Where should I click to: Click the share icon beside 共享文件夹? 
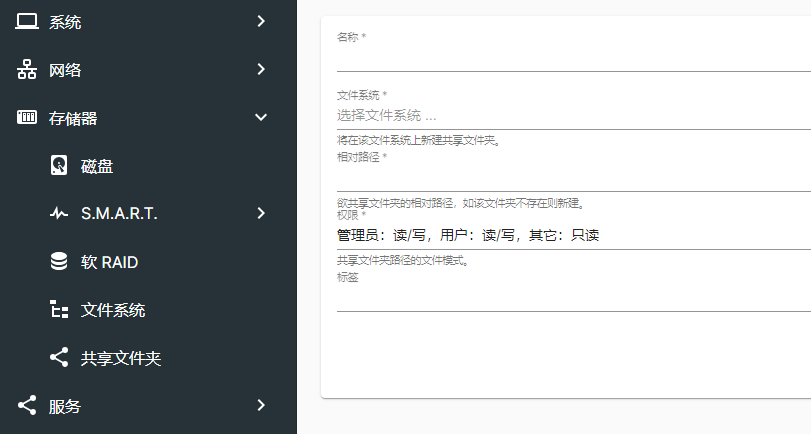click(59, 357)
